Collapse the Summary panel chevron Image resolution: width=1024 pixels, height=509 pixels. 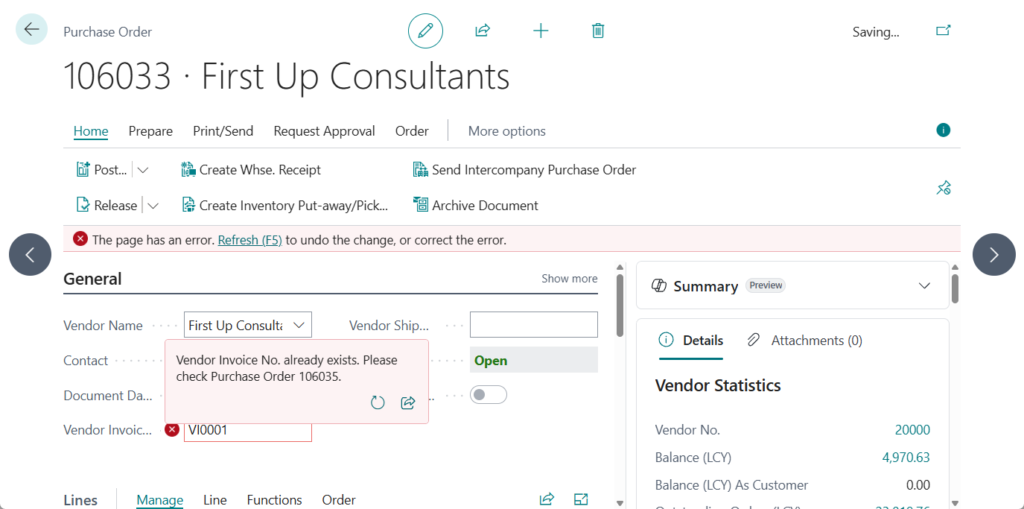[x=924, y=286]
